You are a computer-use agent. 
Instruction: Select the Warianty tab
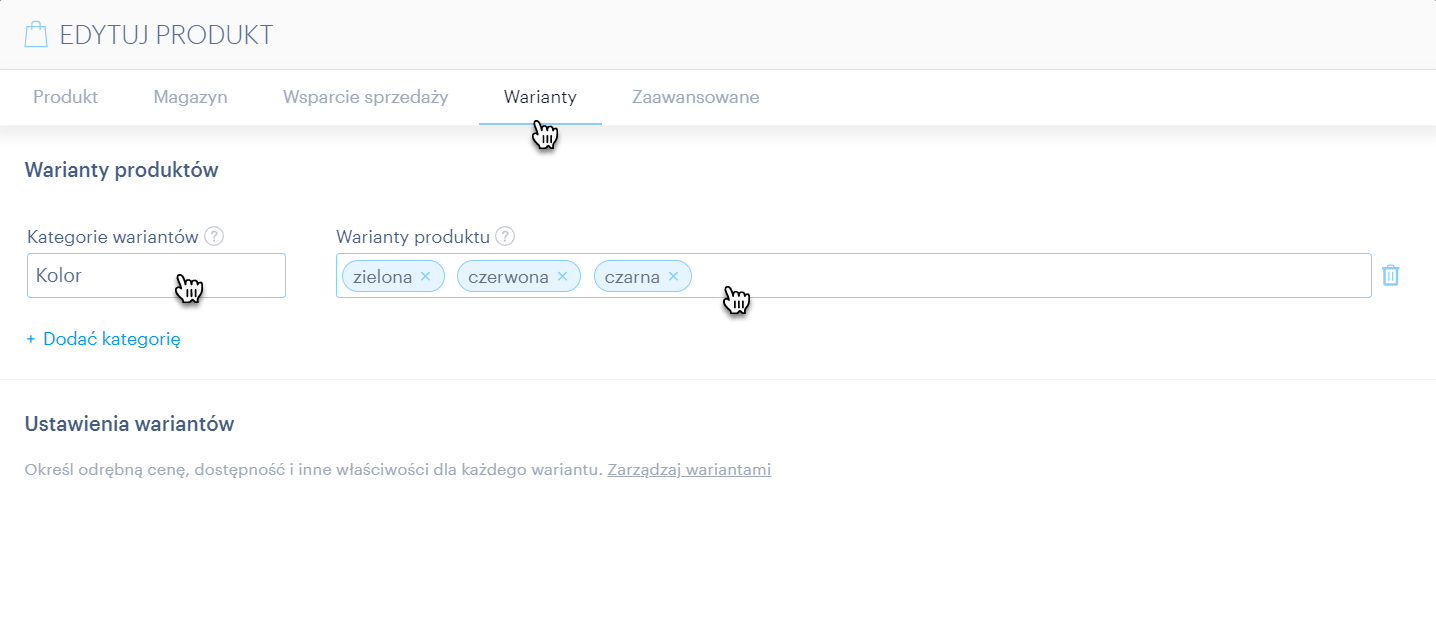[x=540, y=97]
